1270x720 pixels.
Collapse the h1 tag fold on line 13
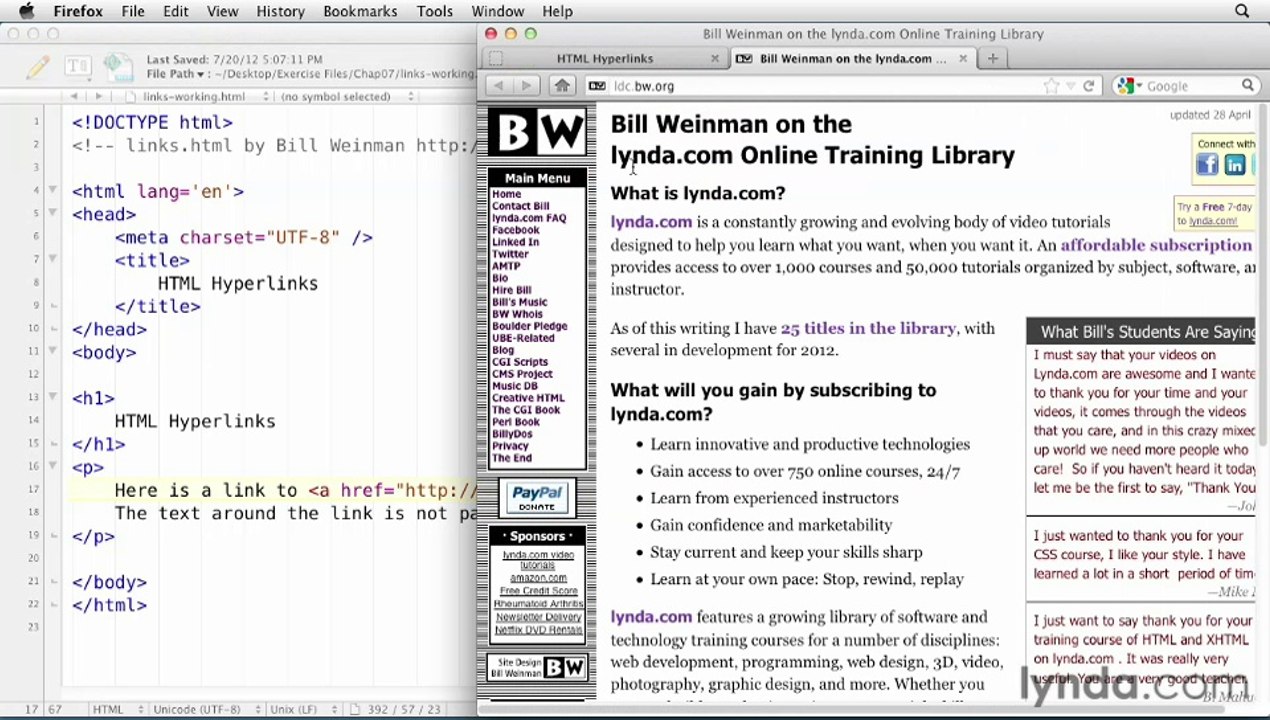tap(53, 397)
